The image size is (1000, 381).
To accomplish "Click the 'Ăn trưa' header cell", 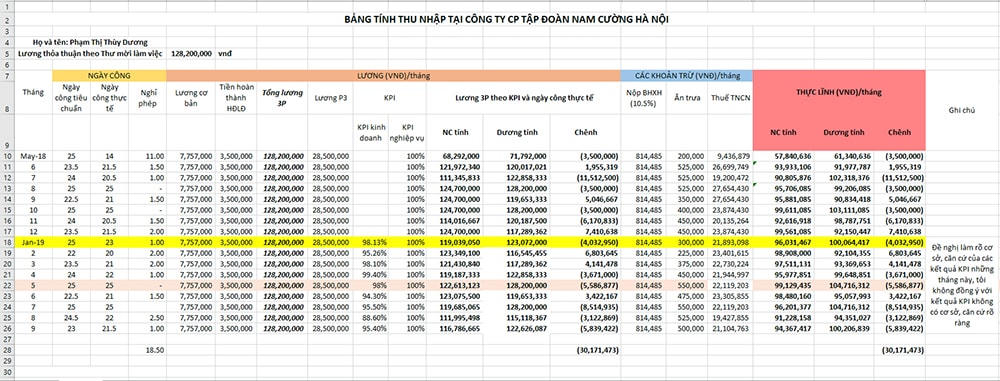I will [x=686, y=98].
